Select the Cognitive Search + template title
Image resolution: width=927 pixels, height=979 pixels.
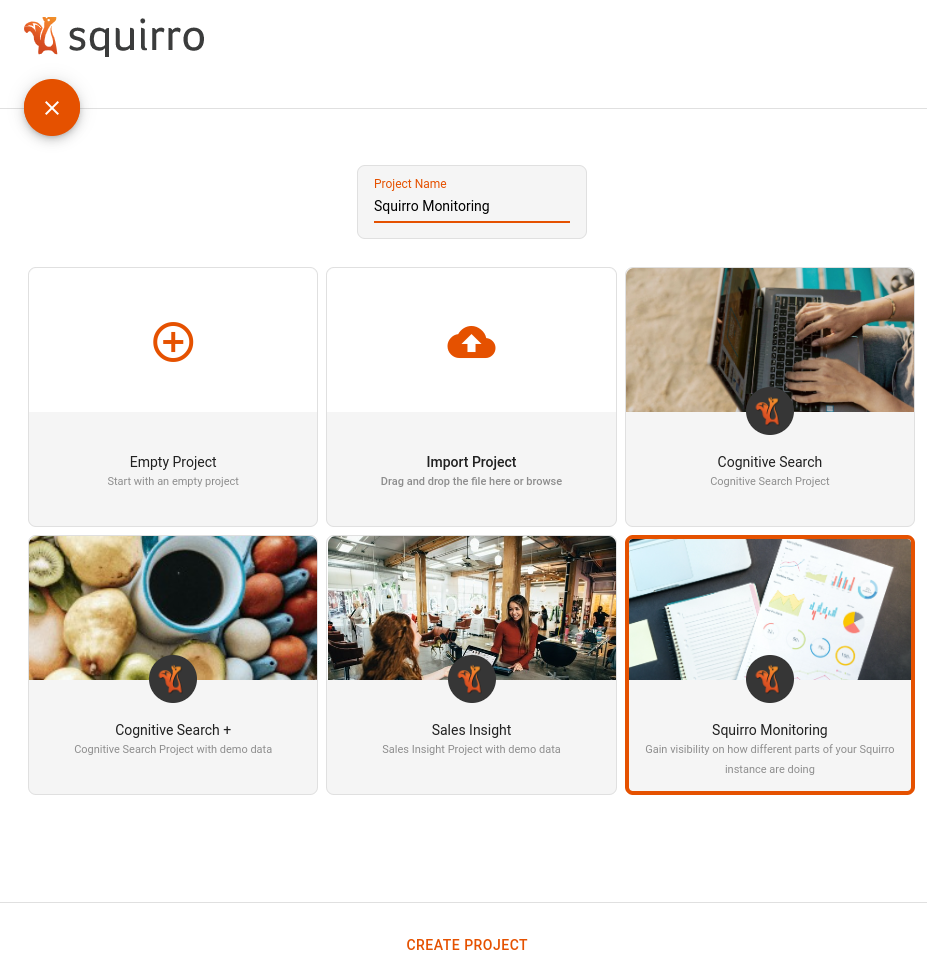click(x=173, y=730)
